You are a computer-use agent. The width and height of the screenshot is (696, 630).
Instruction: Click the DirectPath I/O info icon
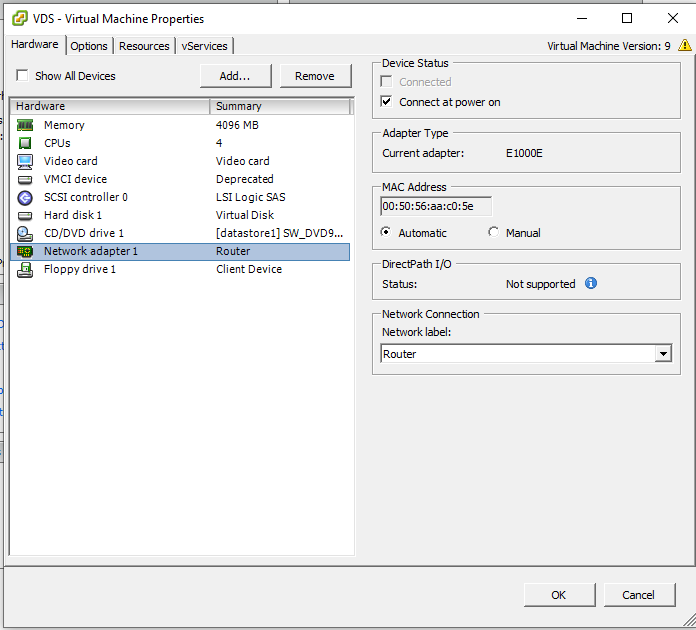click(x=591, y=283)
